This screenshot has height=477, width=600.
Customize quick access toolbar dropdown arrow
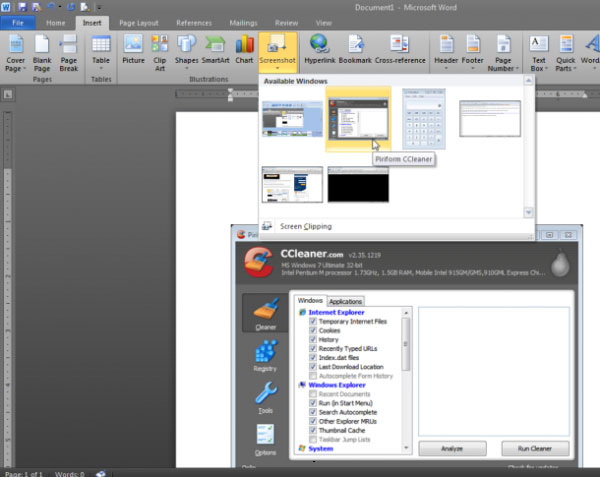[x=99, y=7]
